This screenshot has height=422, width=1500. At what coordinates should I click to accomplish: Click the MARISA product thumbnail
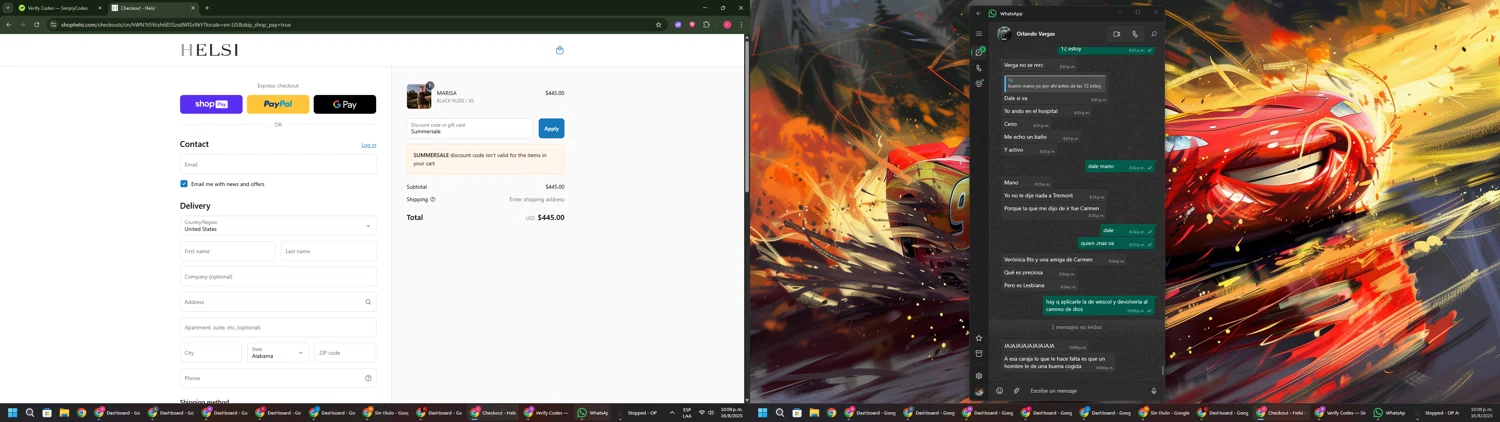(419, 96)
